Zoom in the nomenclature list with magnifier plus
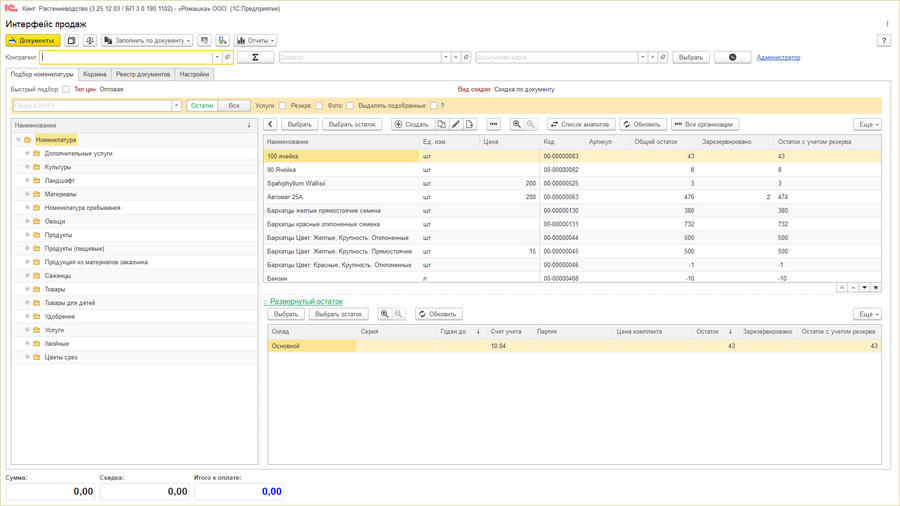The width and height of the screenshot is (900, 506). [517, 125]
